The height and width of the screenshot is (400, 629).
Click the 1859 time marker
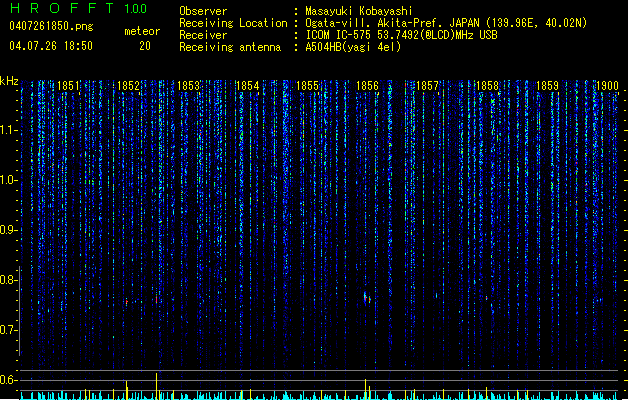coord(547,86)
